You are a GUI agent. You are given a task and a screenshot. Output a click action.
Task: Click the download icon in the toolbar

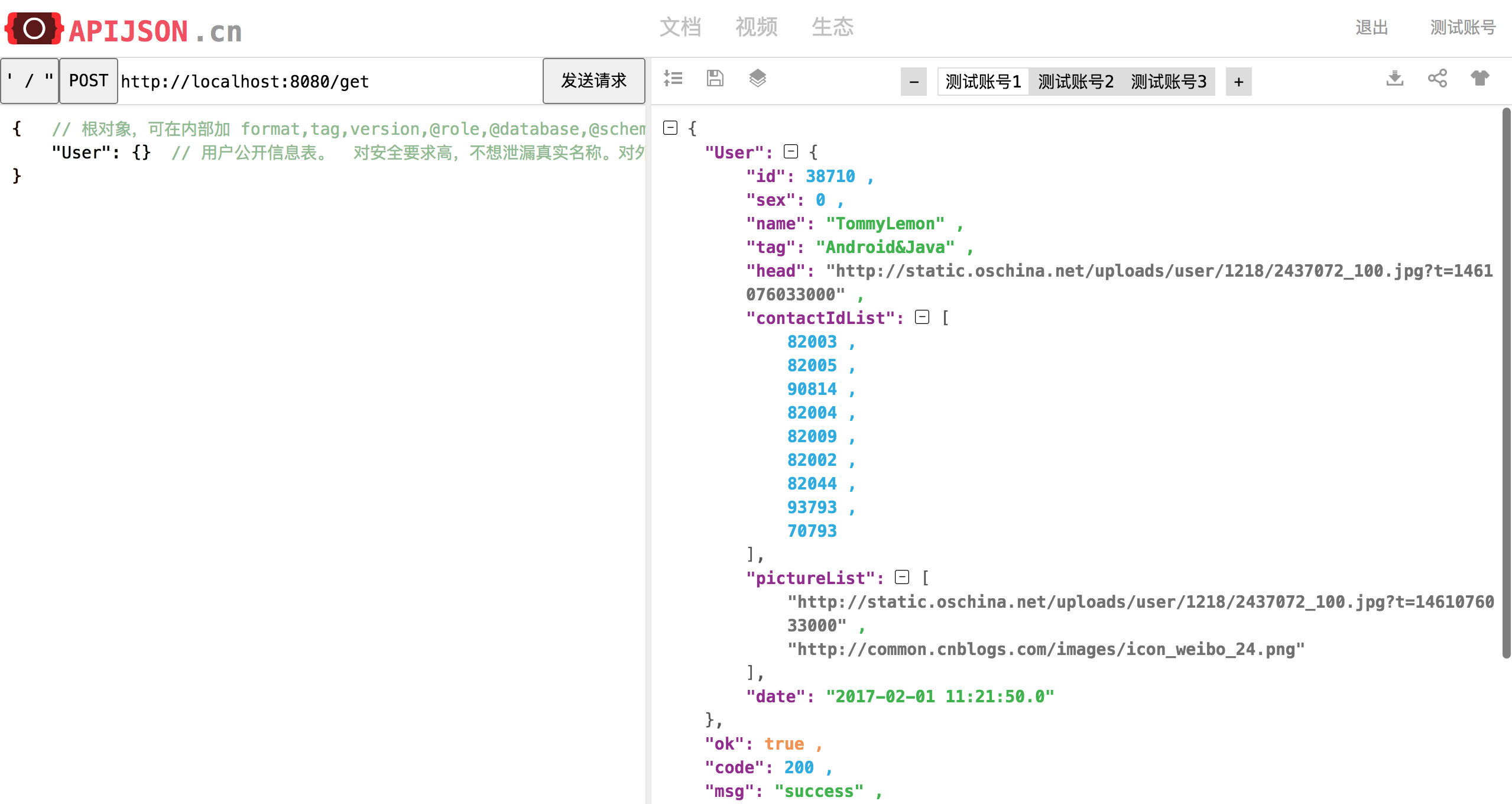tap(1395, 78)
